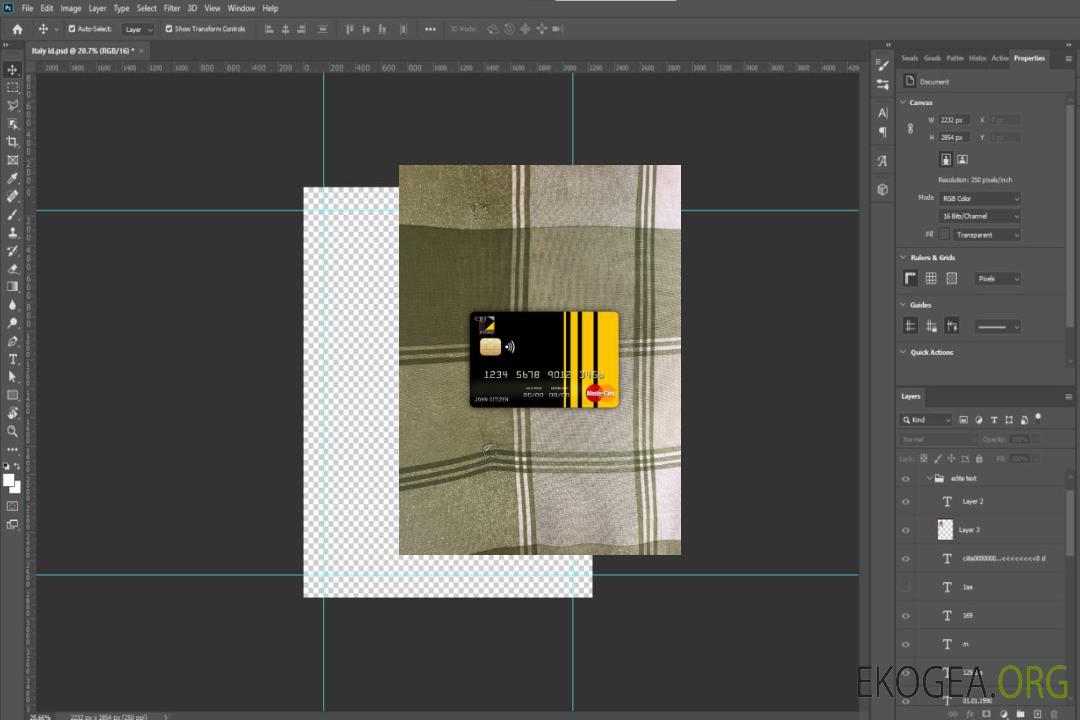Click the canvas height input field
Image resolution: width=1080 pixels, height=720 pixels.
(955, 138)
